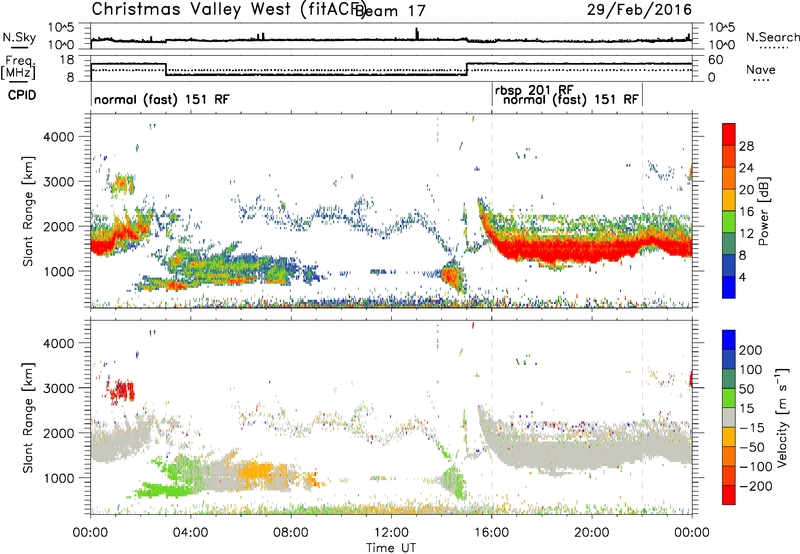The width and height of the screenshot is (800, 554).
Task: Click the red velocity patch near 3000 km
Action: 121,392
